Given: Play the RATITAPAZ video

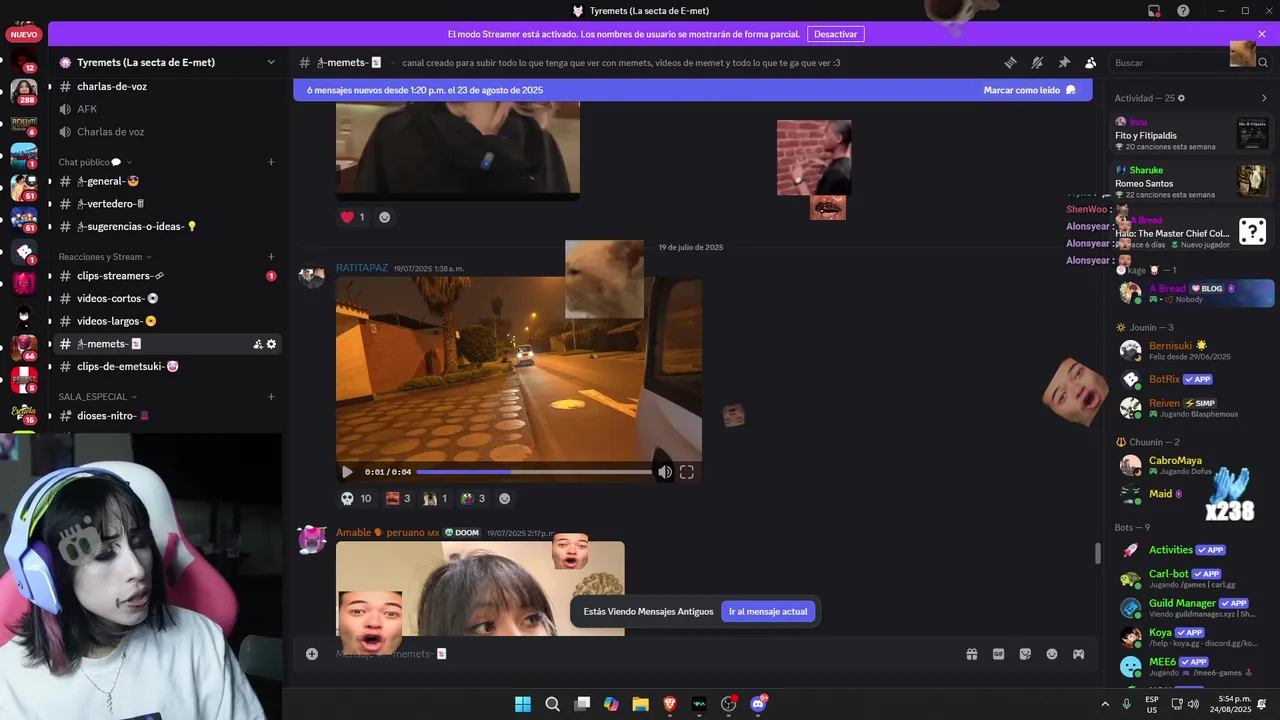Looking at the screenshot, I should point(347,472).
